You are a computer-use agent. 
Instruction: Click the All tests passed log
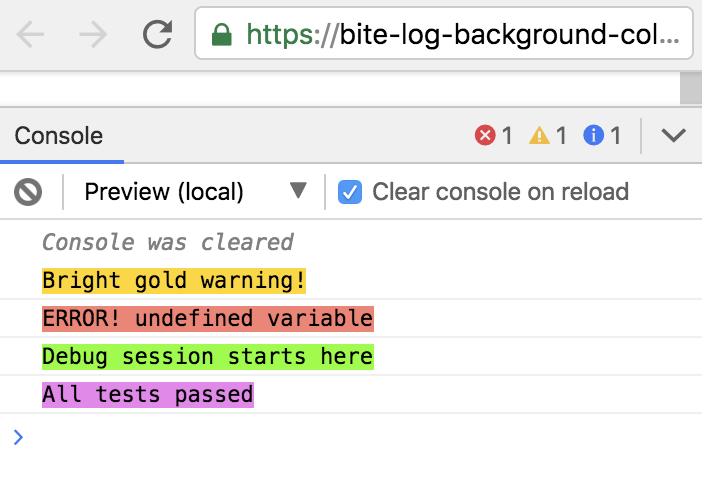pos(147,395)
